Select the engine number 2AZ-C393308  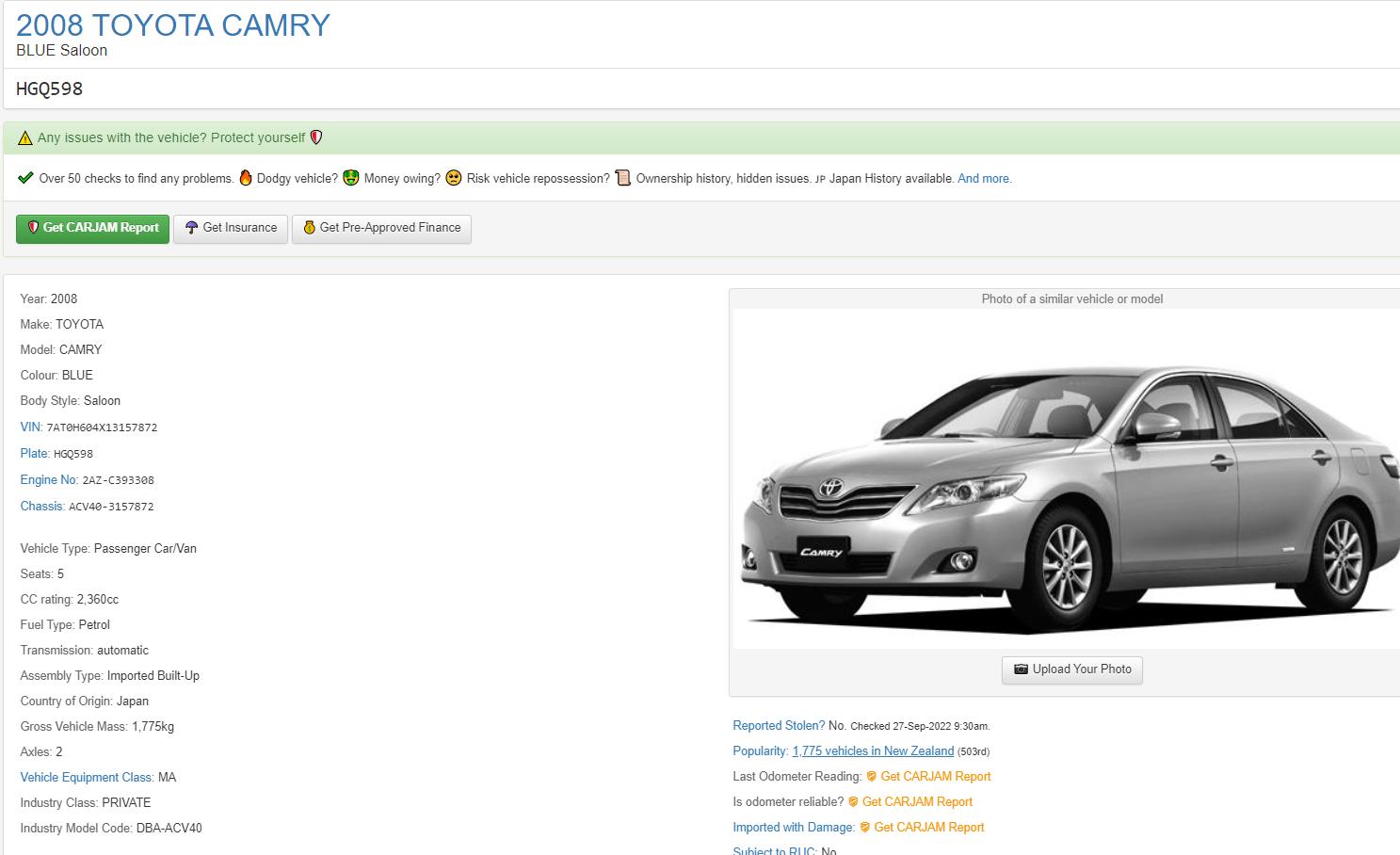pyautogui.click(x=118, y=480)
